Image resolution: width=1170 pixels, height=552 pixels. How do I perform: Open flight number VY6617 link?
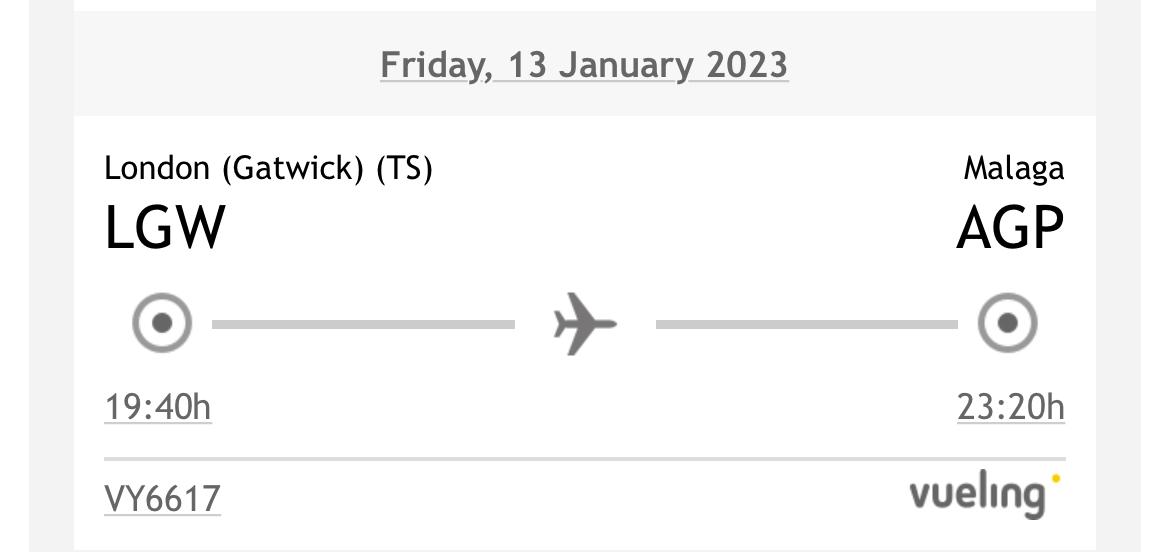click(x=163, y=499)
